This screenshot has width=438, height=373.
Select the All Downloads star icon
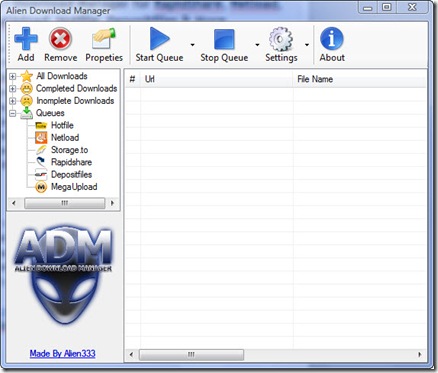coord(26,76)
